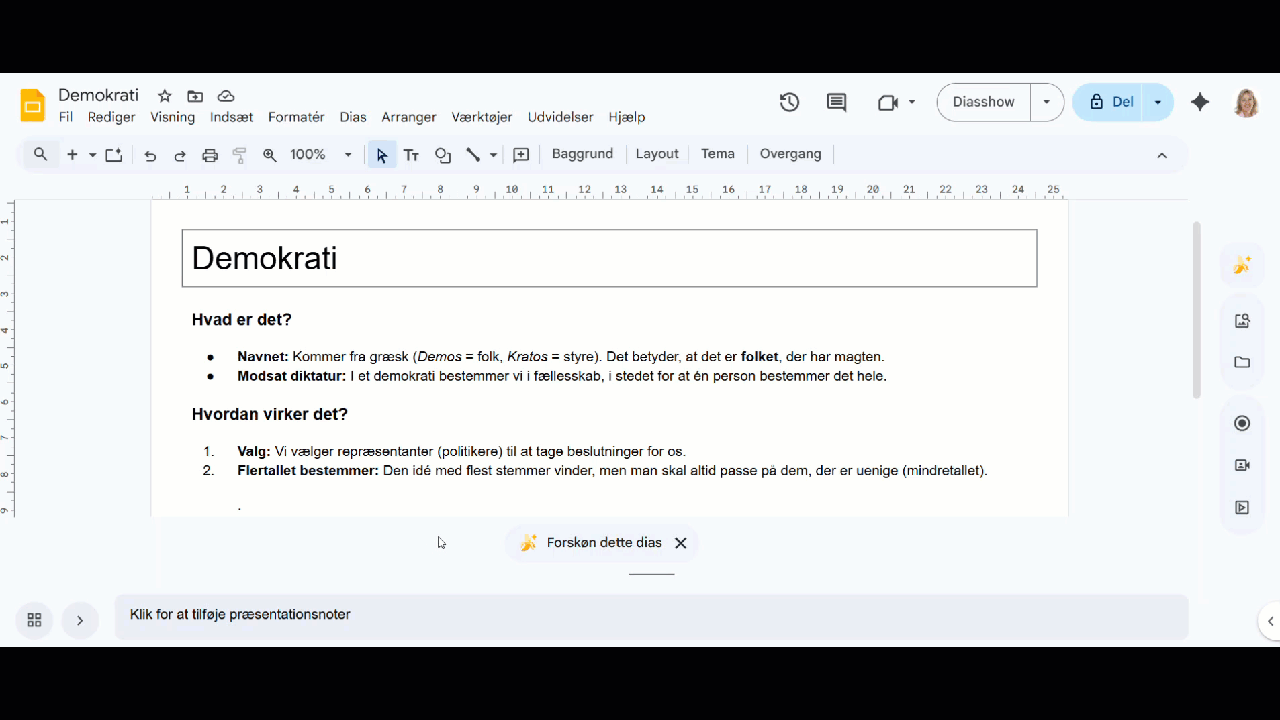Viewport: 1280px width, 720px height.
Task: Open the Formatér menu
Action: point(296,117)
